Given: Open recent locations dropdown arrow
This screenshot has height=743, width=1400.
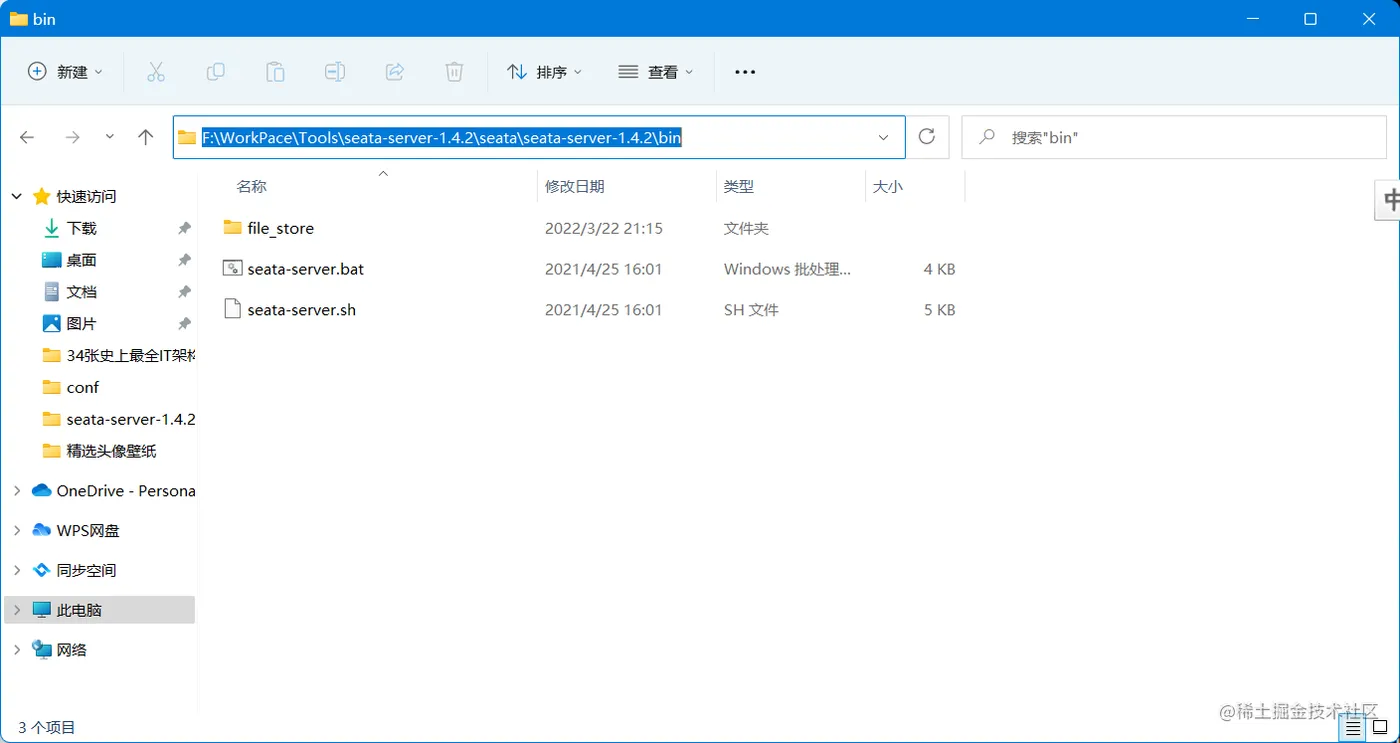Looking at the screenshot, I should pyautogui.click(x=110, y=137).
